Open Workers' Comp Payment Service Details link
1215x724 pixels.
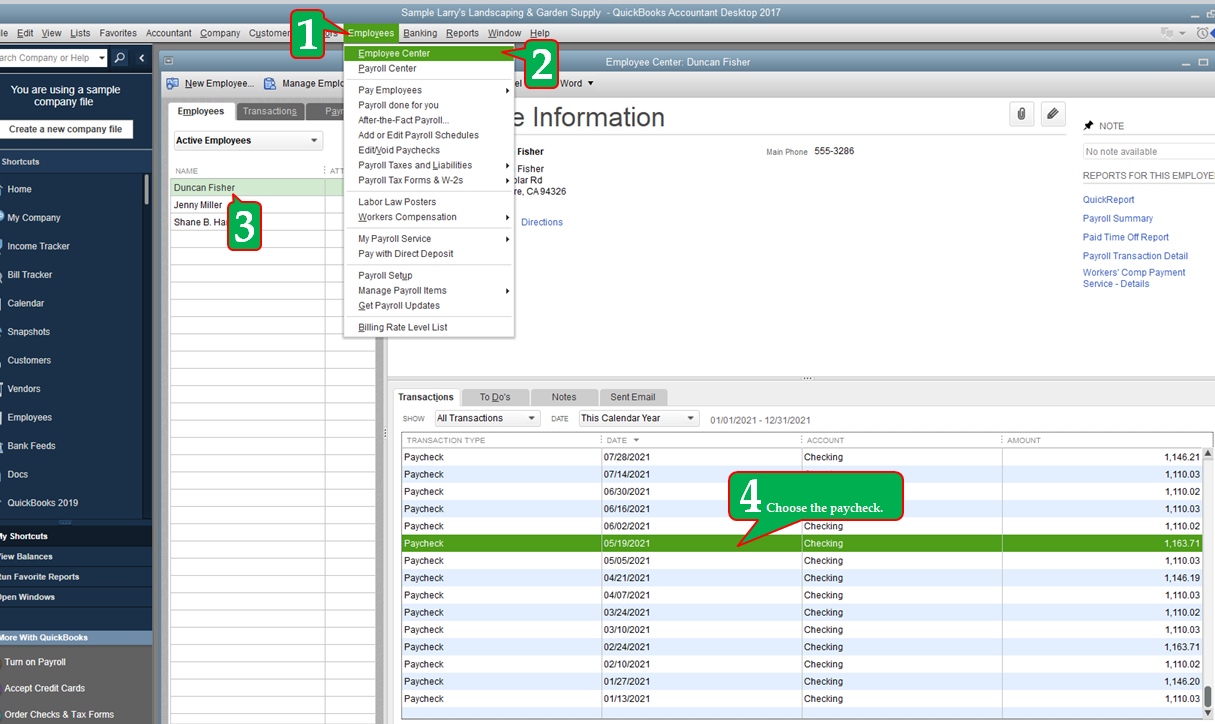click(1134, 278)
